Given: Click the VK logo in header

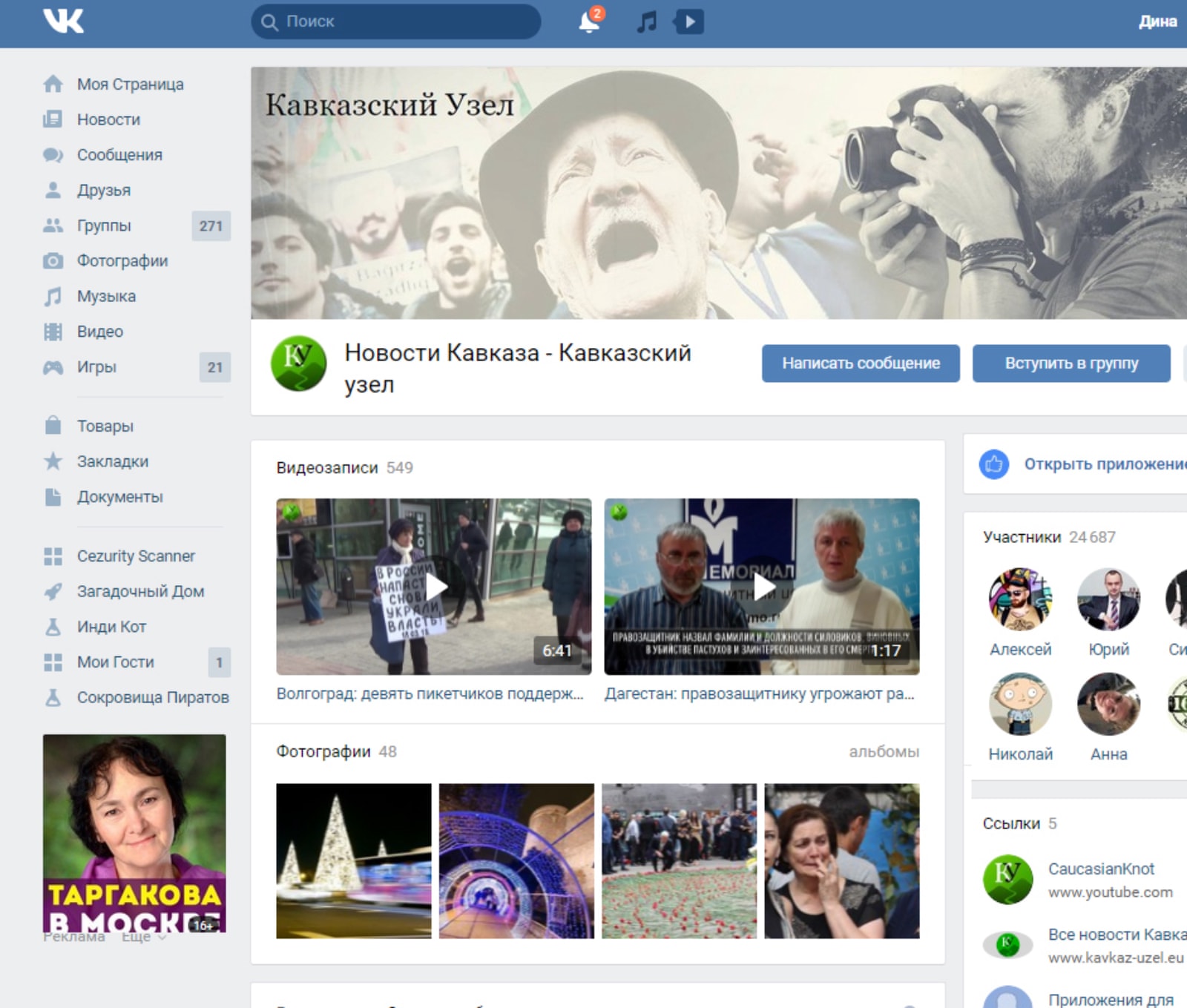Looking at the screenshot, I should (x=63, y=21).
